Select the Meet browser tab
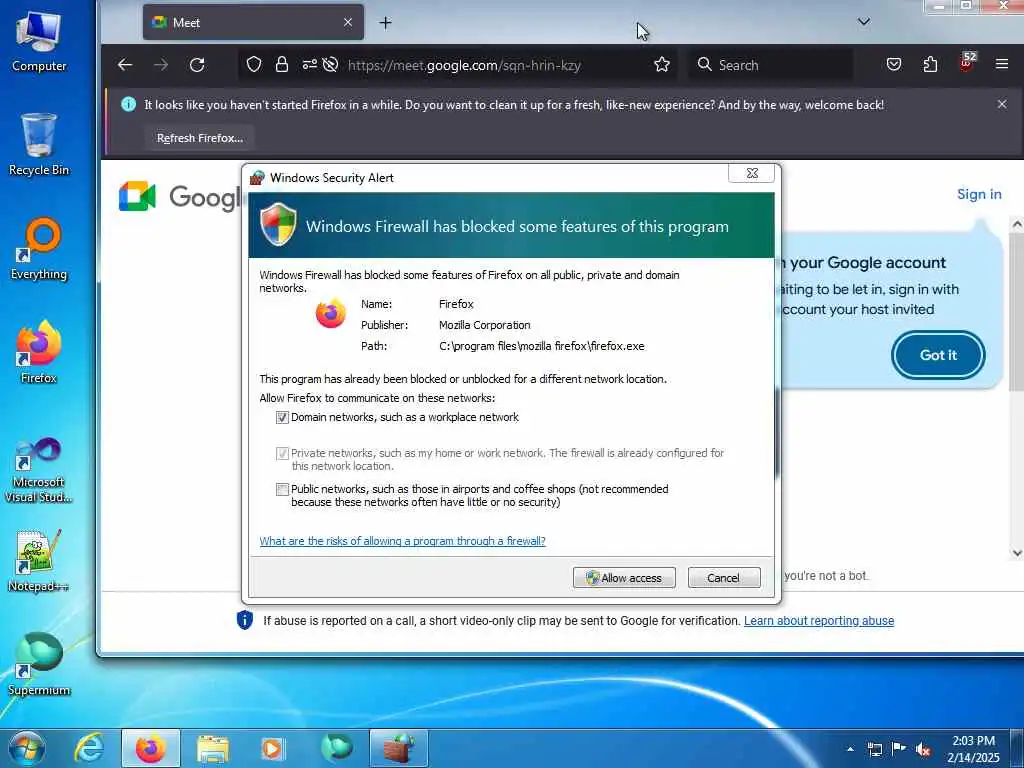 253,22
